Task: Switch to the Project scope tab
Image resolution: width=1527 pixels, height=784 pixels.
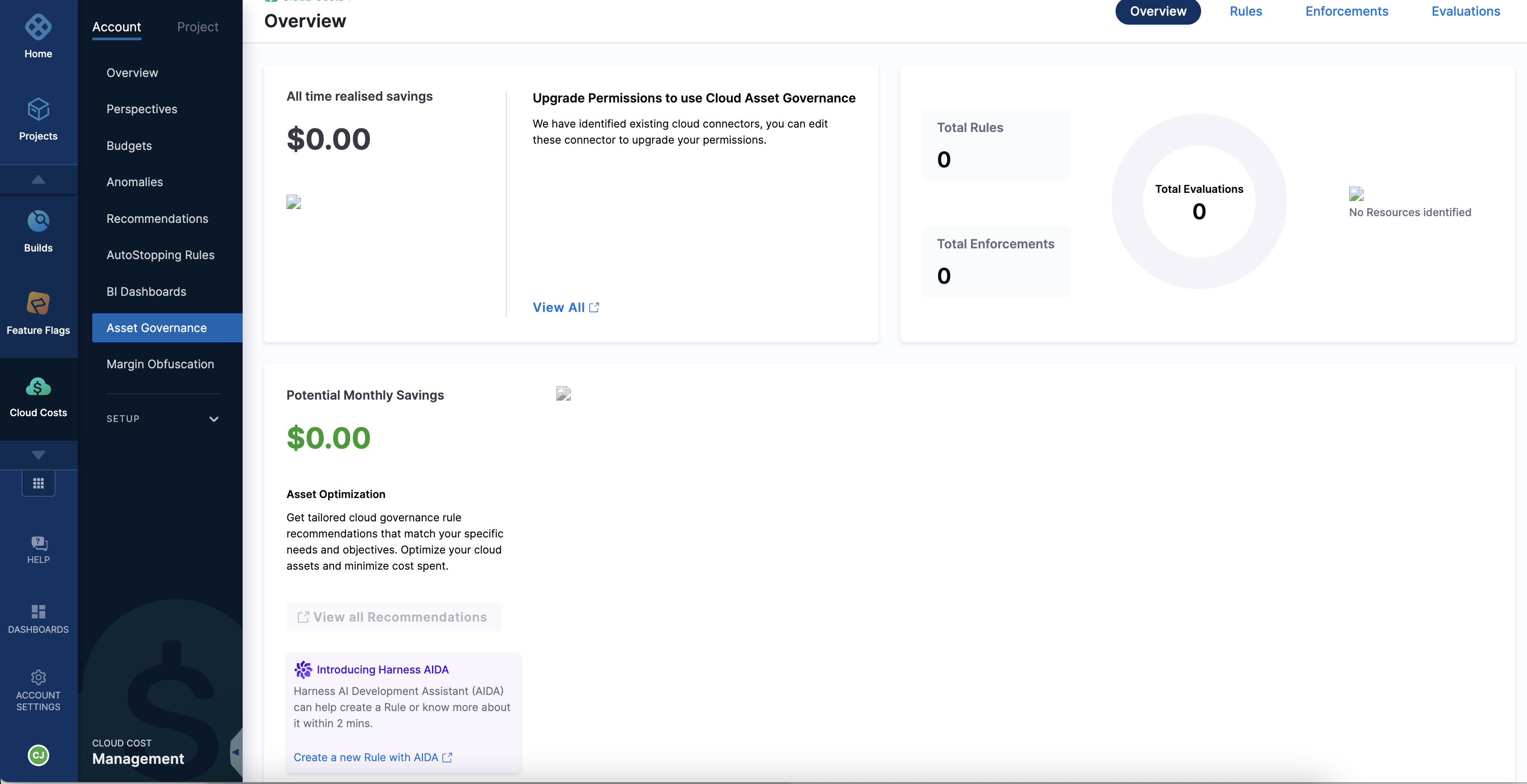Action: click(x=197, y=27)
